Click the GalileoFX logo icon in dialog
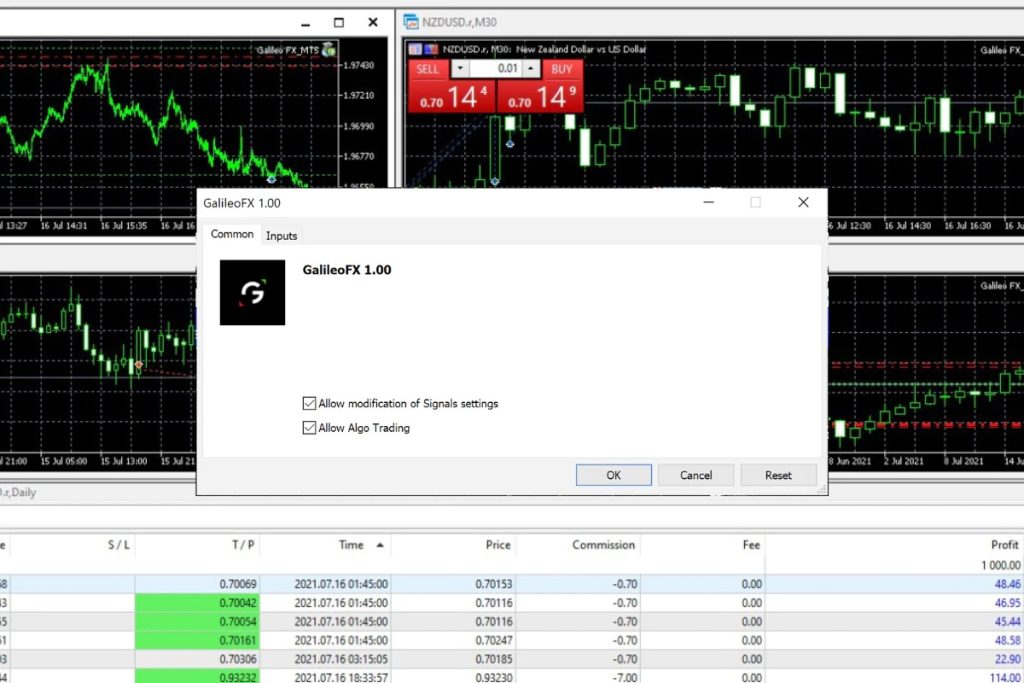The image size is (1024, 683). click(x=252, y=292)
